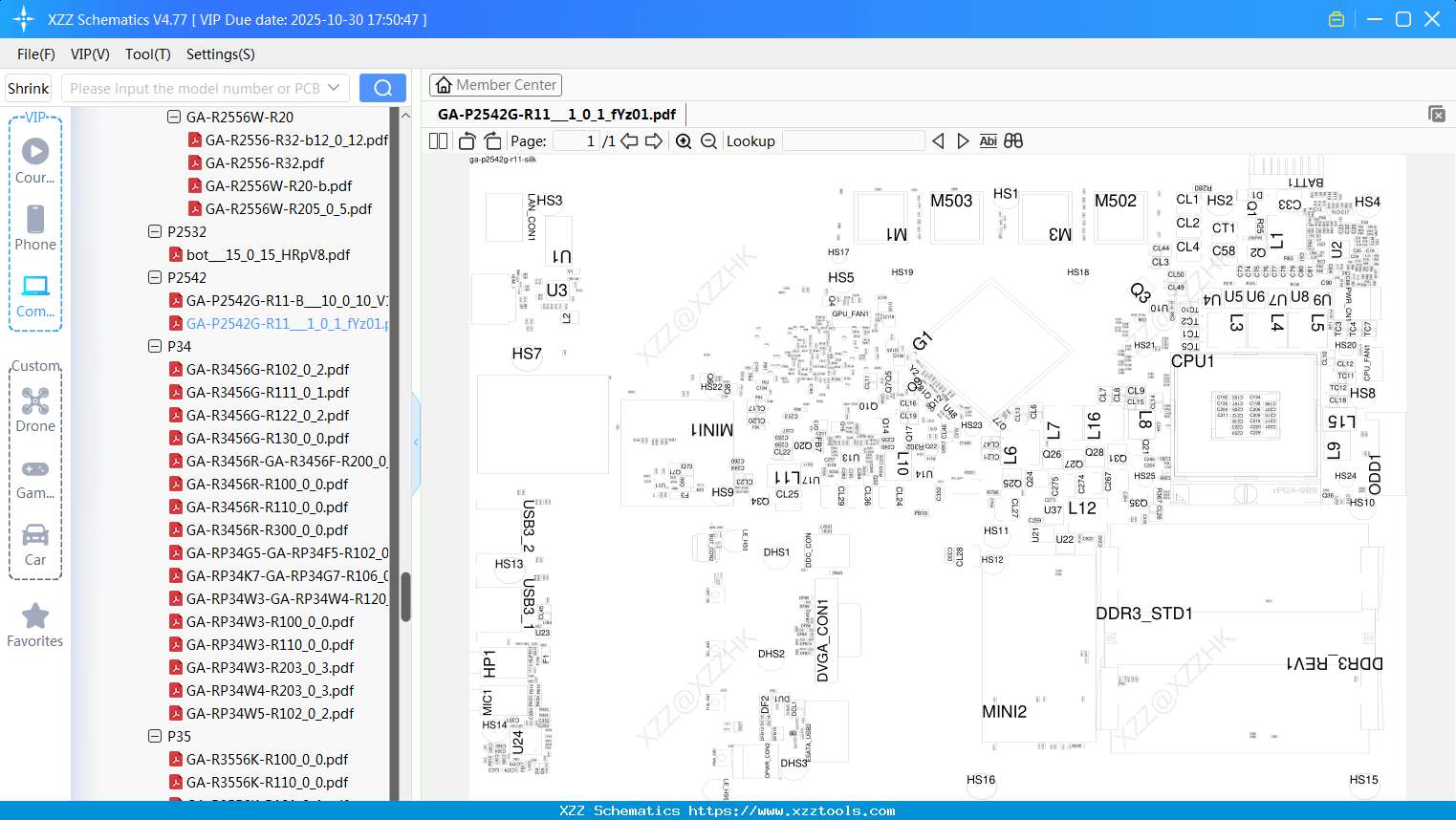Click the Lookup text field

pyautogui.click(x=854, y=141)
